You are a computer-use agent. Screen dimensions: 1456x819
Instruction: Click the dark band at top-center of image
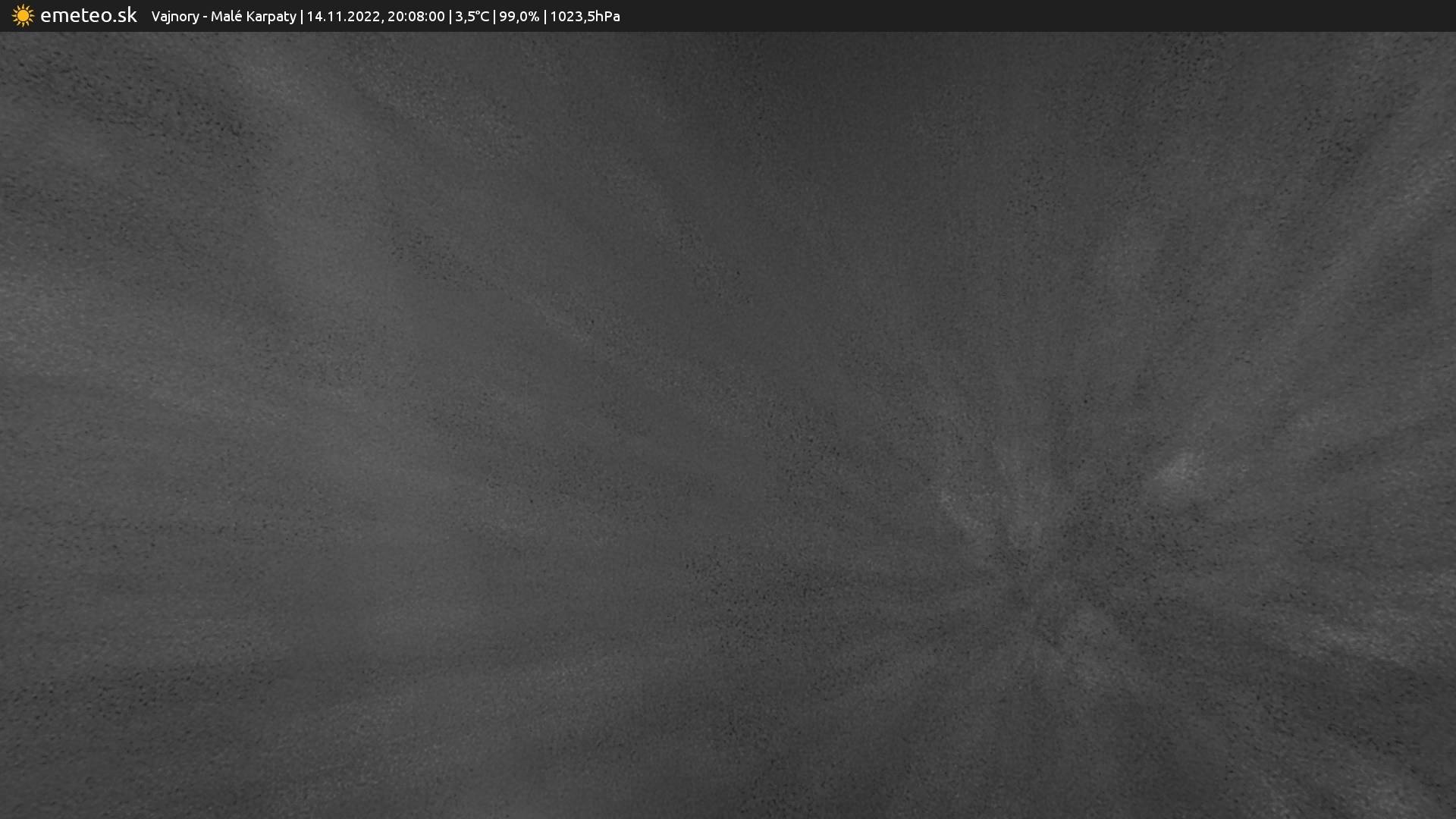coord(728,114)
